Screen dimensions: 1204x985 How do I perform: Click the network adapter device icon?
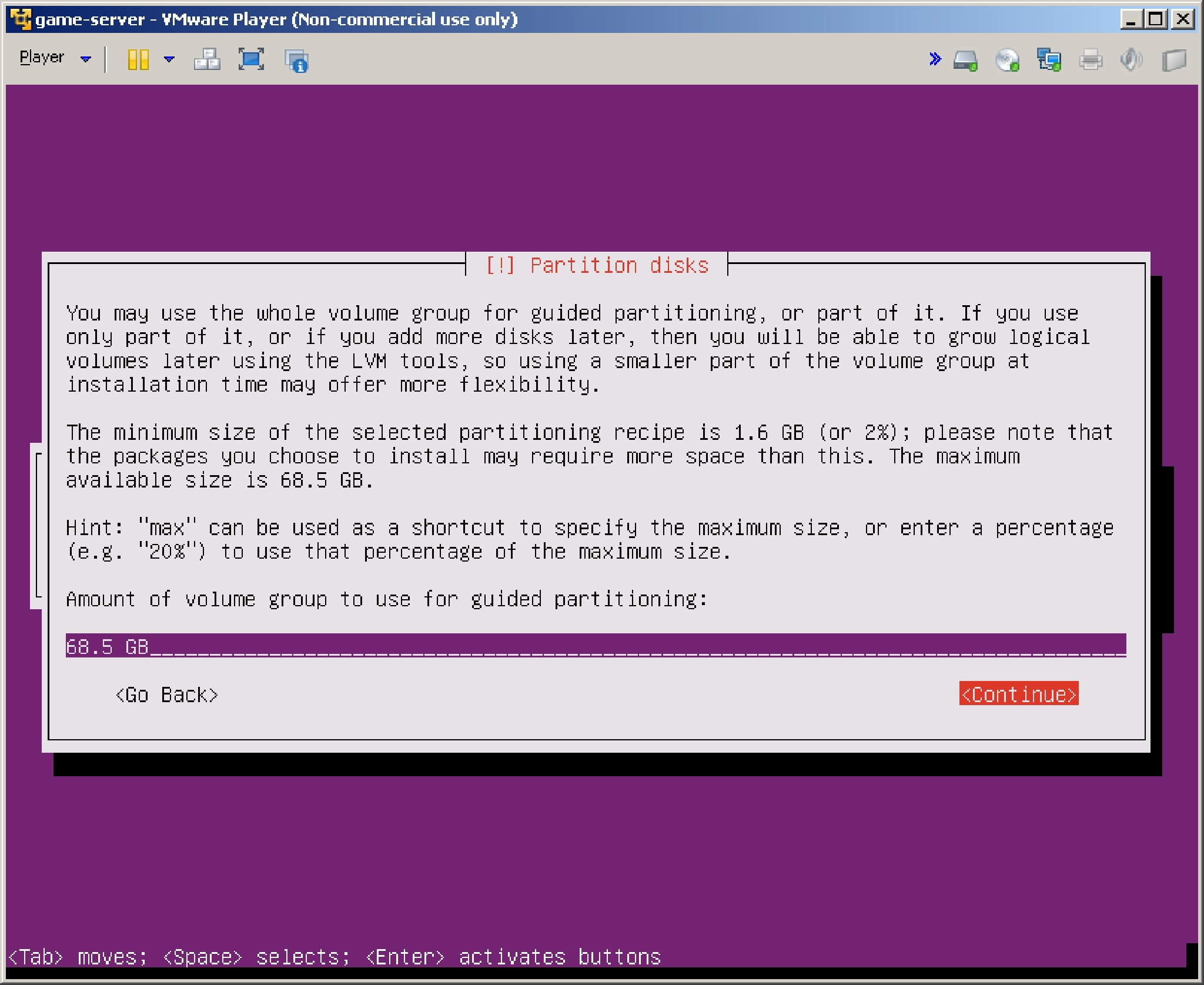[x=1049, y=60]
